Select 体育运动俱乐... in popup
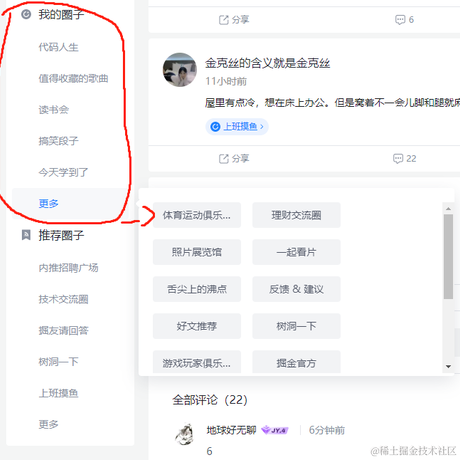Image resolution: width=460 pixels, height=460 pixels. click(x=197, y=215)
